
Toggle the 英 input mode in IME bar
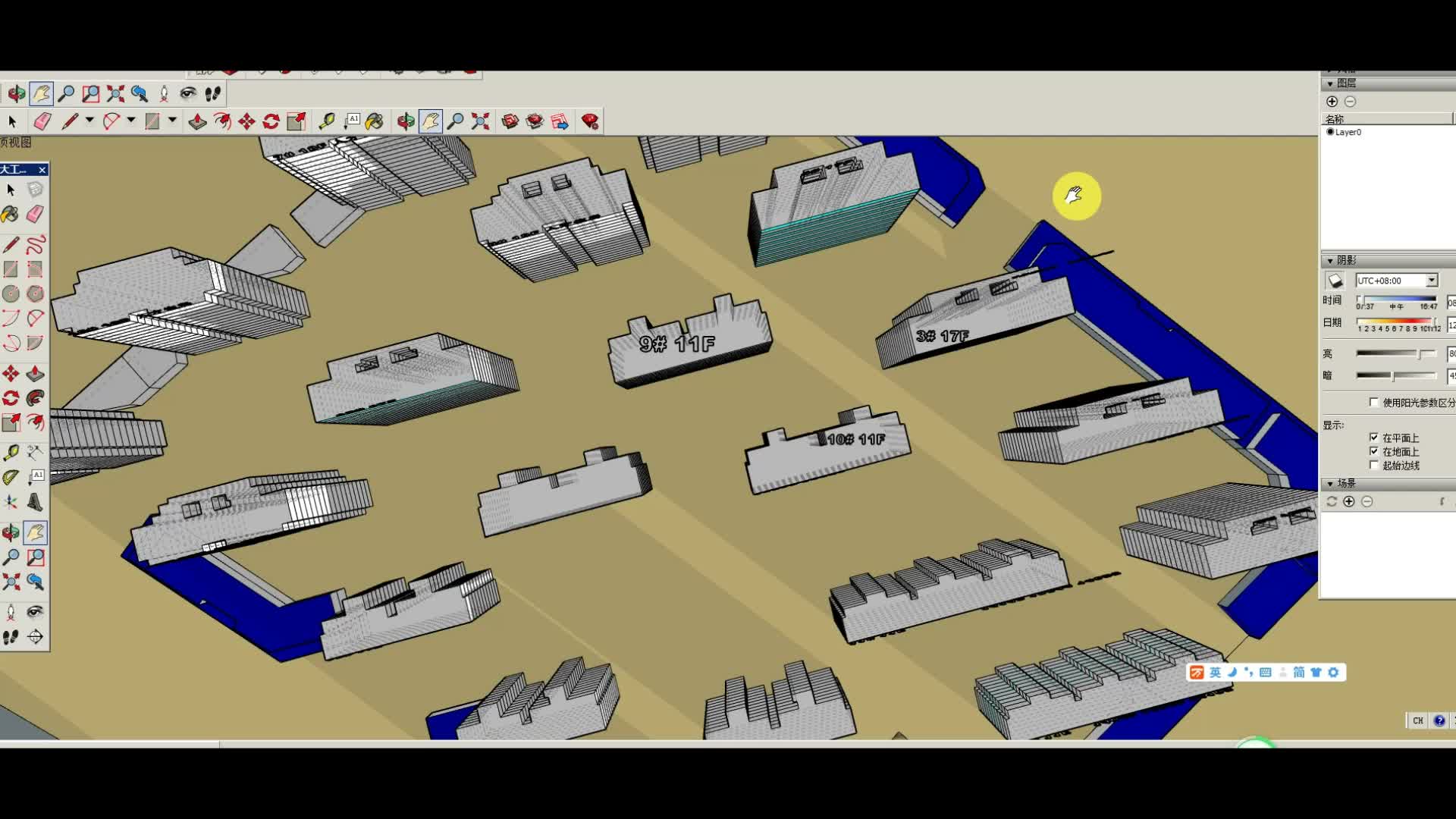click(1216, 673)
